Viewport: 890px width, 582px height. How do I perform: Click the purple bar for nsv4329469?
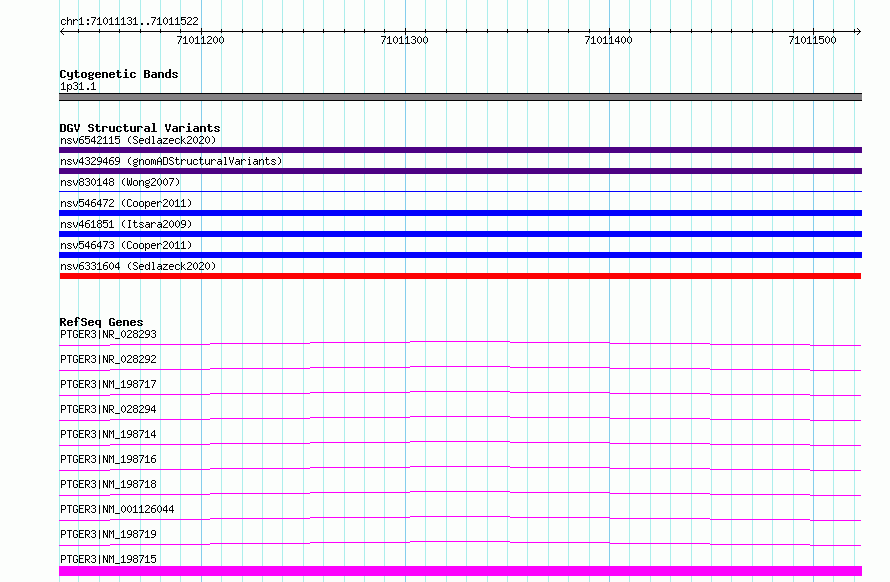(460, 171)
